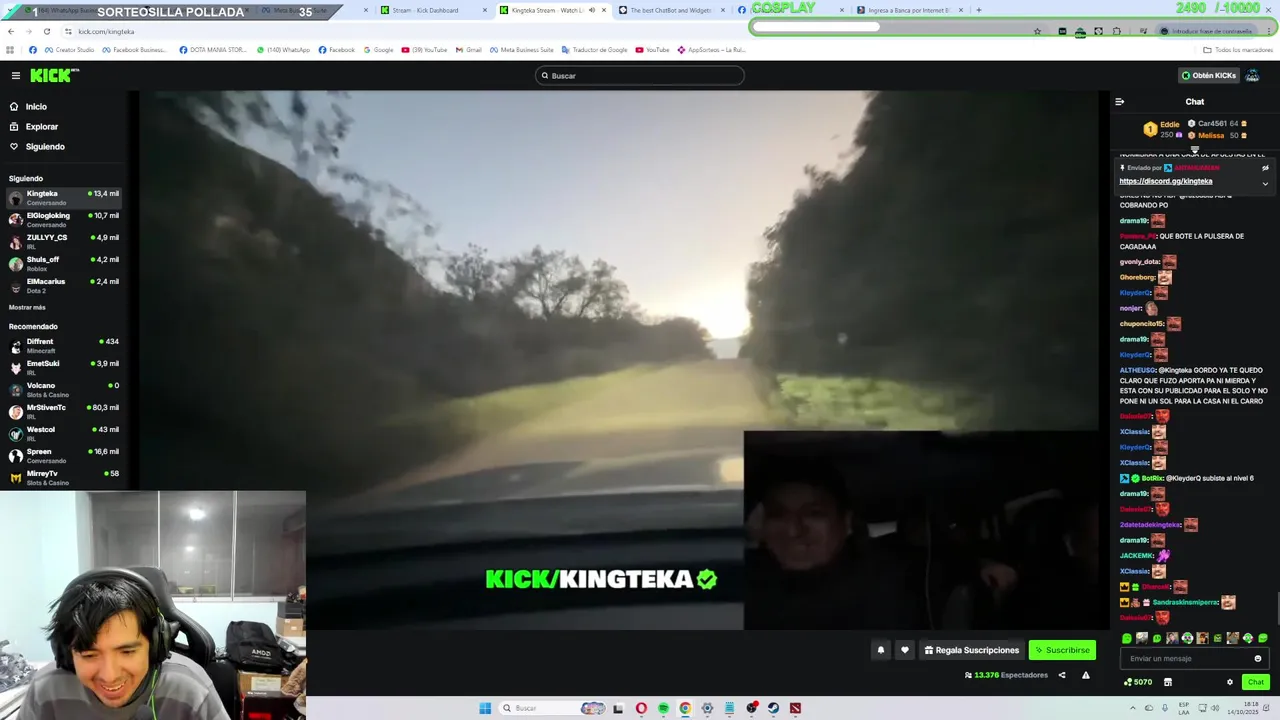Open the discord.gg/kingteka link
The image size is (1280, 720).
click(x=1165, y=181)
